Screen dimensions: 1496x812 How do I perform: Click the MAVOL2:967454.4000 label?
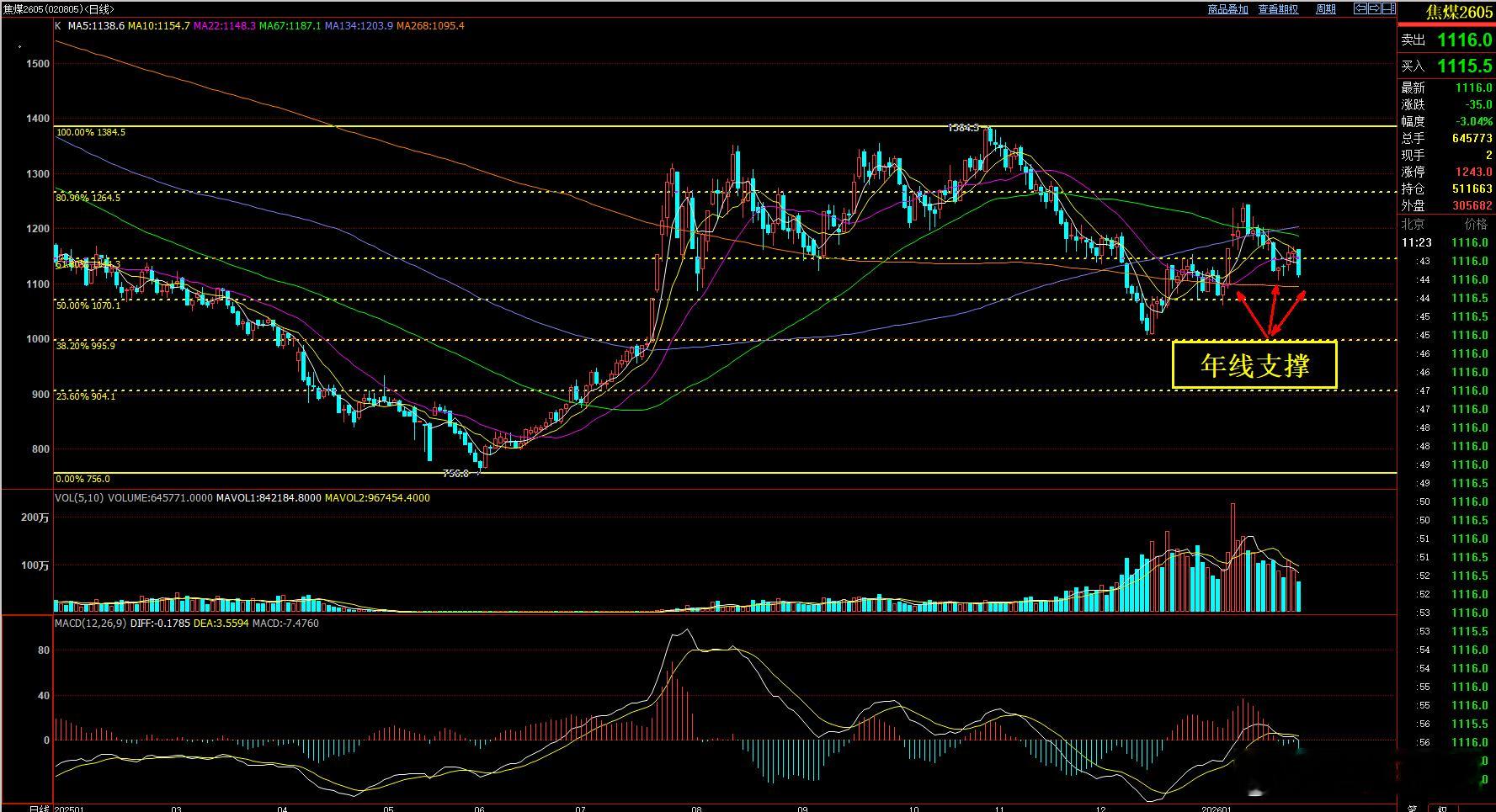coord(377,498)
